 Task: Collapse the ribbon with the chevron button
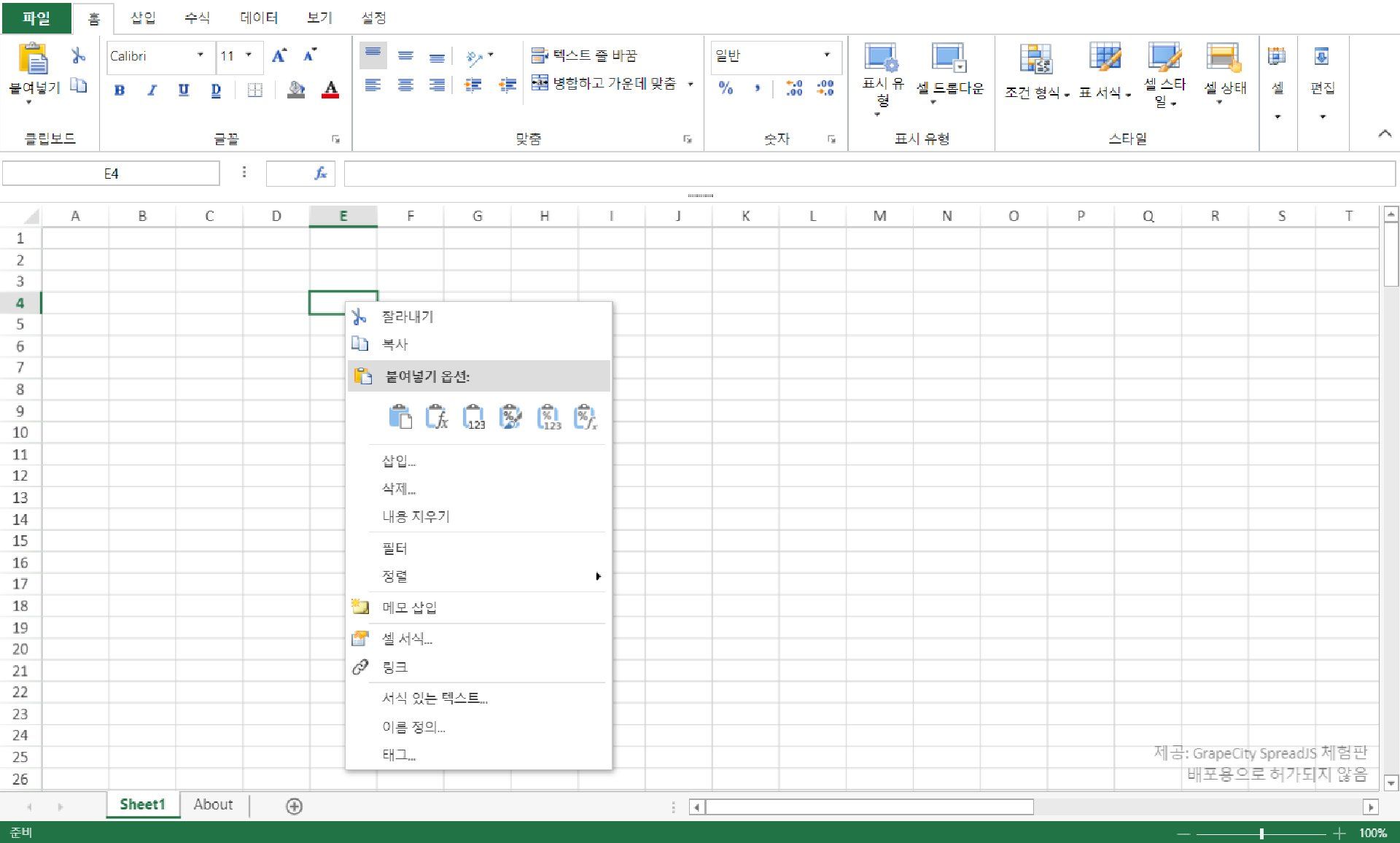click(x=1385, y=134)
